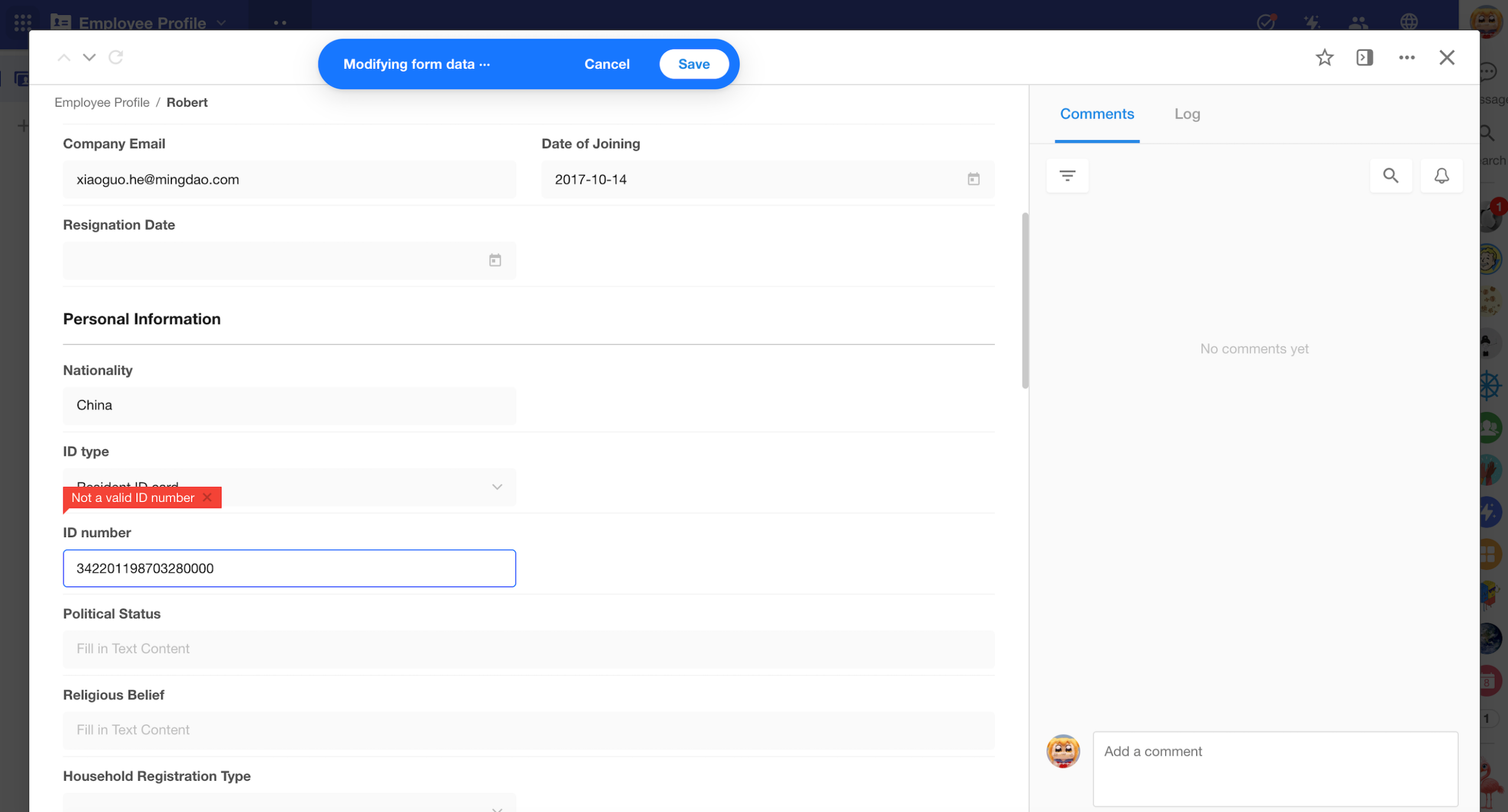Open Resignation Date calendar picker
This screenshot has height=812, width=1508.
495,260
